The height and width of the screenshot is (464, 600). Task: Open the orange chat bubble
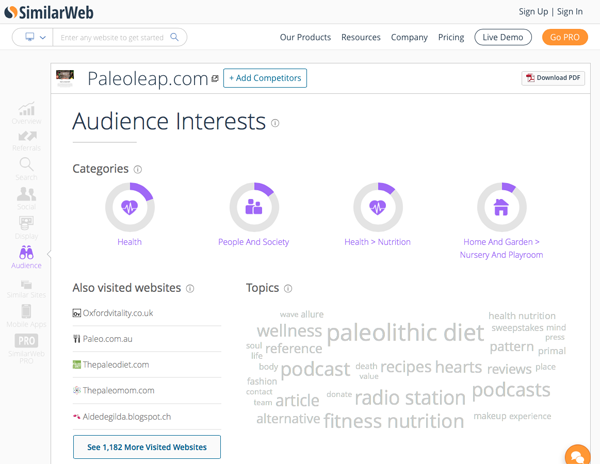(x=577, y=456)
